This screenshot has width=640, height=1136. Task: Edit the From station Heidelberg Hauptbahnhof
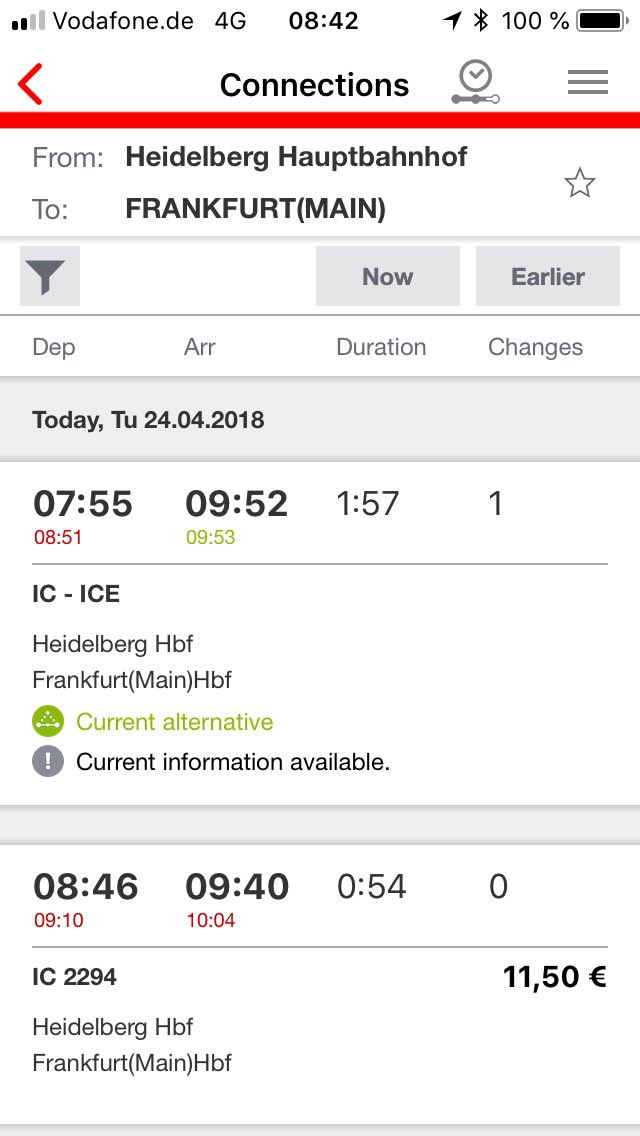pos(296,157)
